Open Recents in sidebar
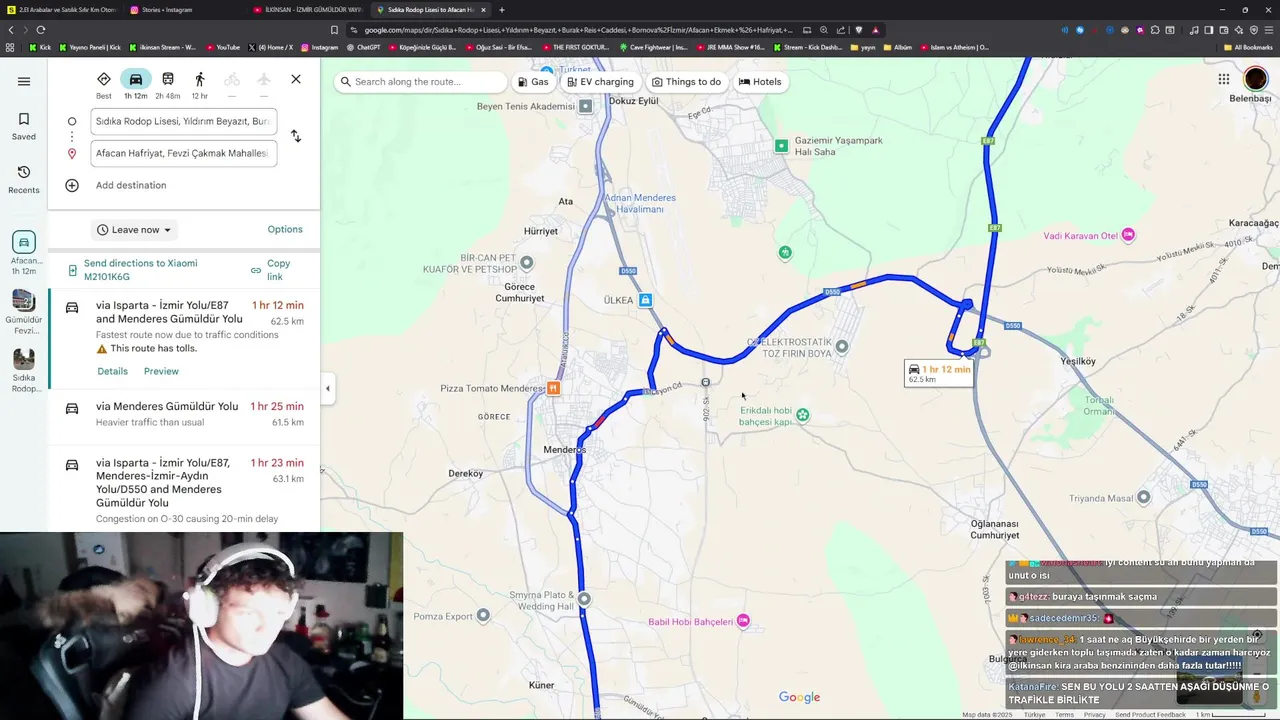 tap(24, 180)
